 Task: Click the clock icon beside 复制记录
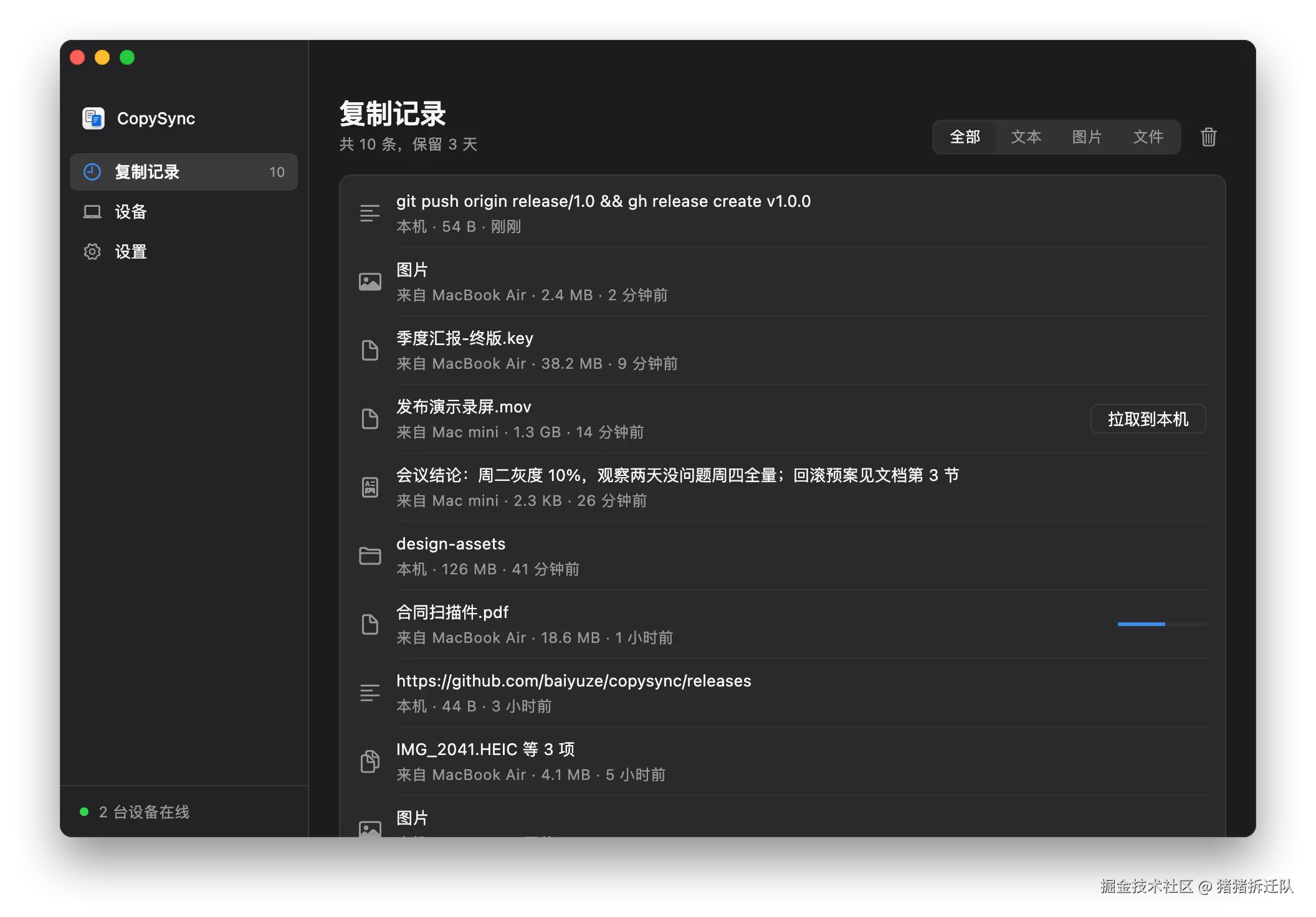point(92,172)
